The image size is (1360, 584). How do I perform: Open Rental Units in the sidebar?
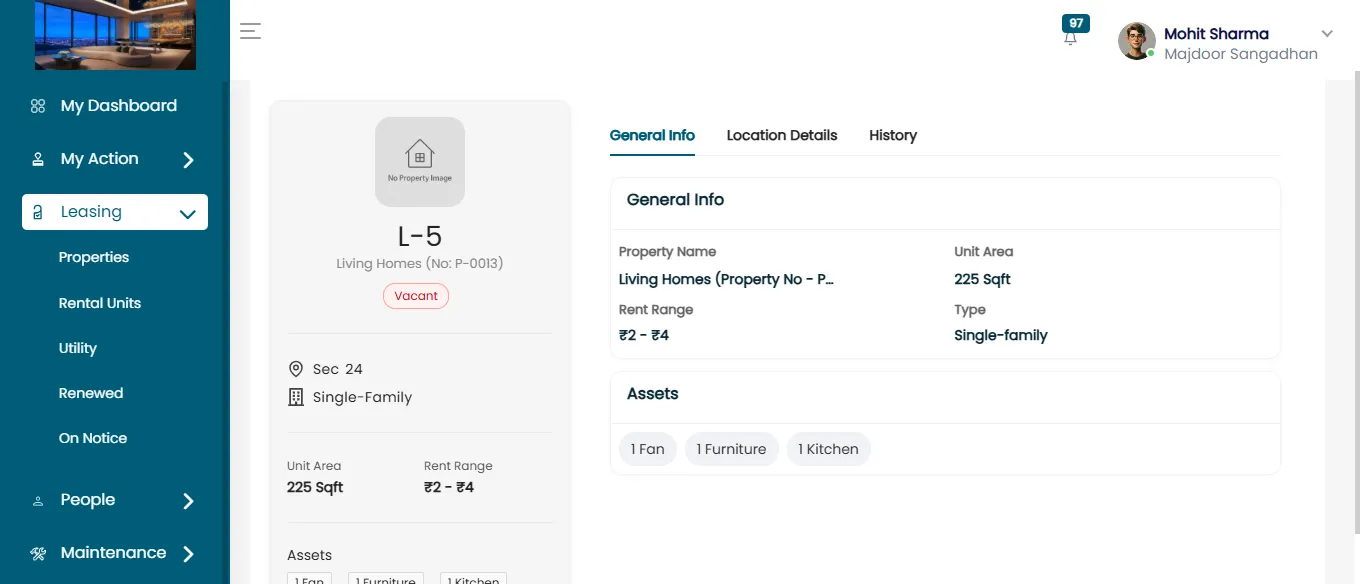(x=100, y=303)
